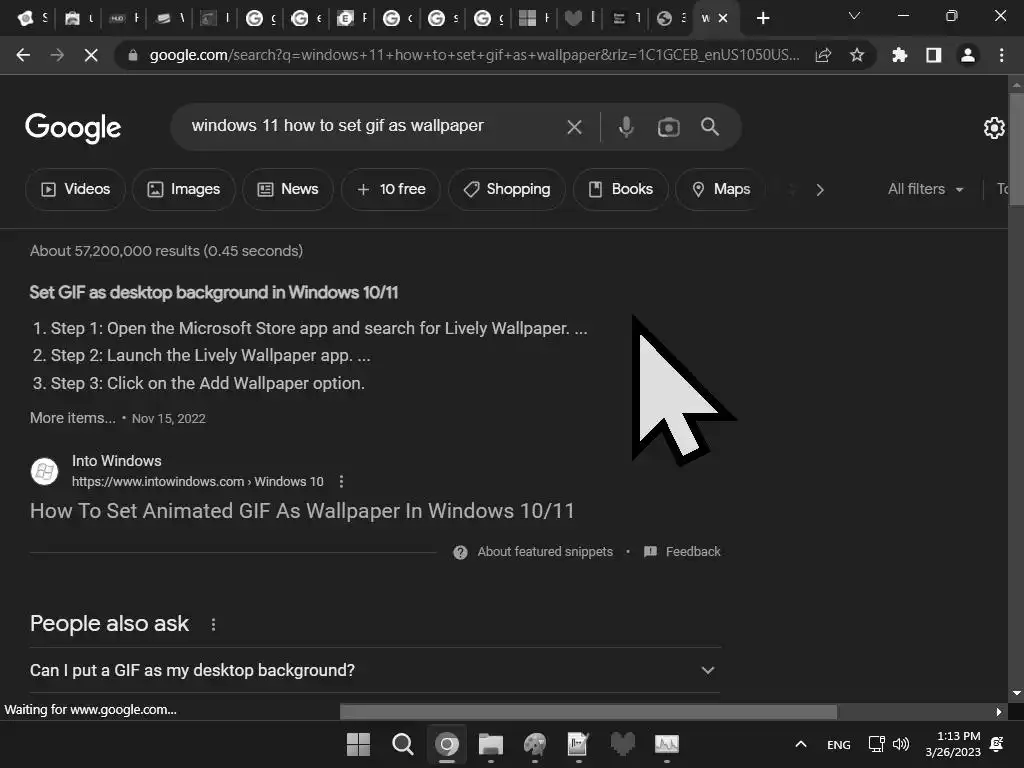Screen dimensions: 1024x768
Task: Filter results by Videos
Action: [x=75, y=189]
